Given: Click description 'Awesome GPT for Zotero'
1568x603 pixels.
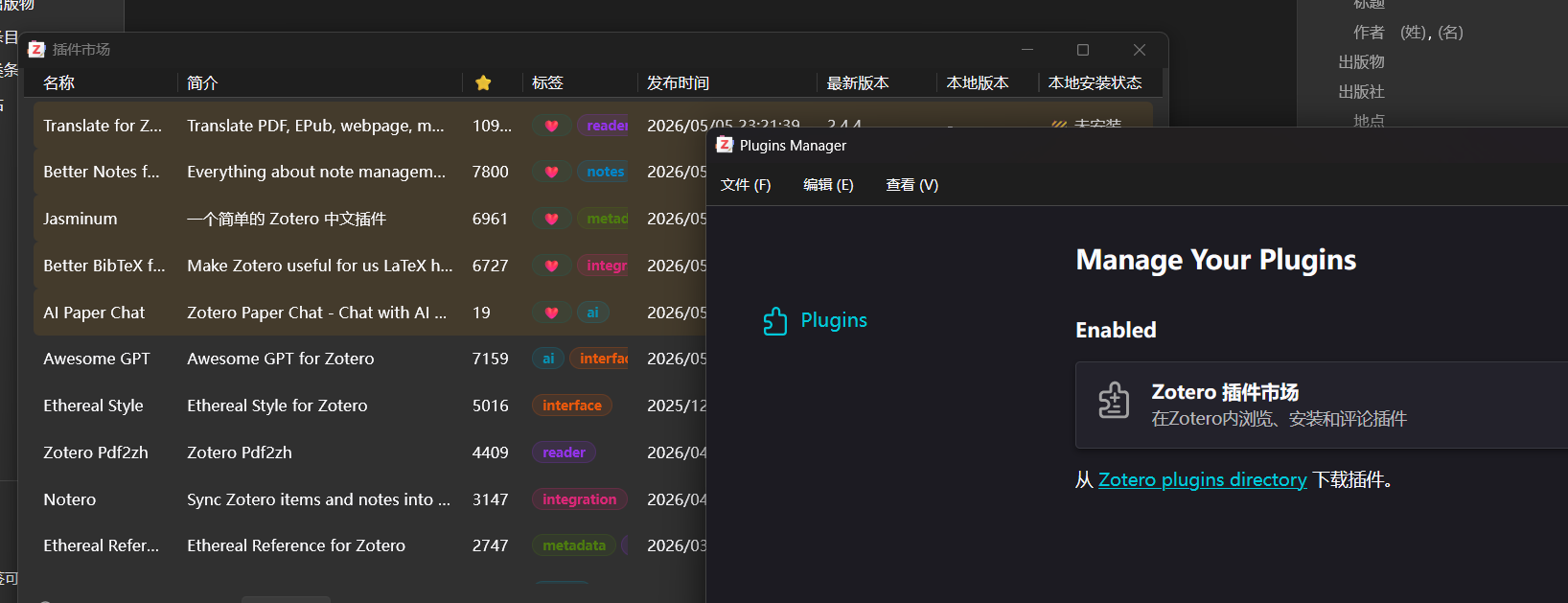Looking at the screenshot, I should tap(281, 359).
